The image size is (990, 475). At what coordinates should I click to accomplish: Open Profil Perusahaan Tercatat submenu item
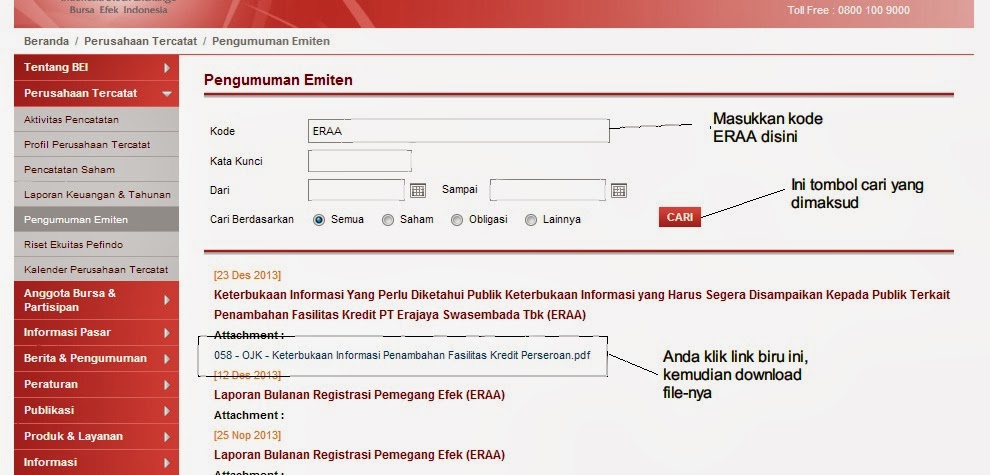pos(97,144)
